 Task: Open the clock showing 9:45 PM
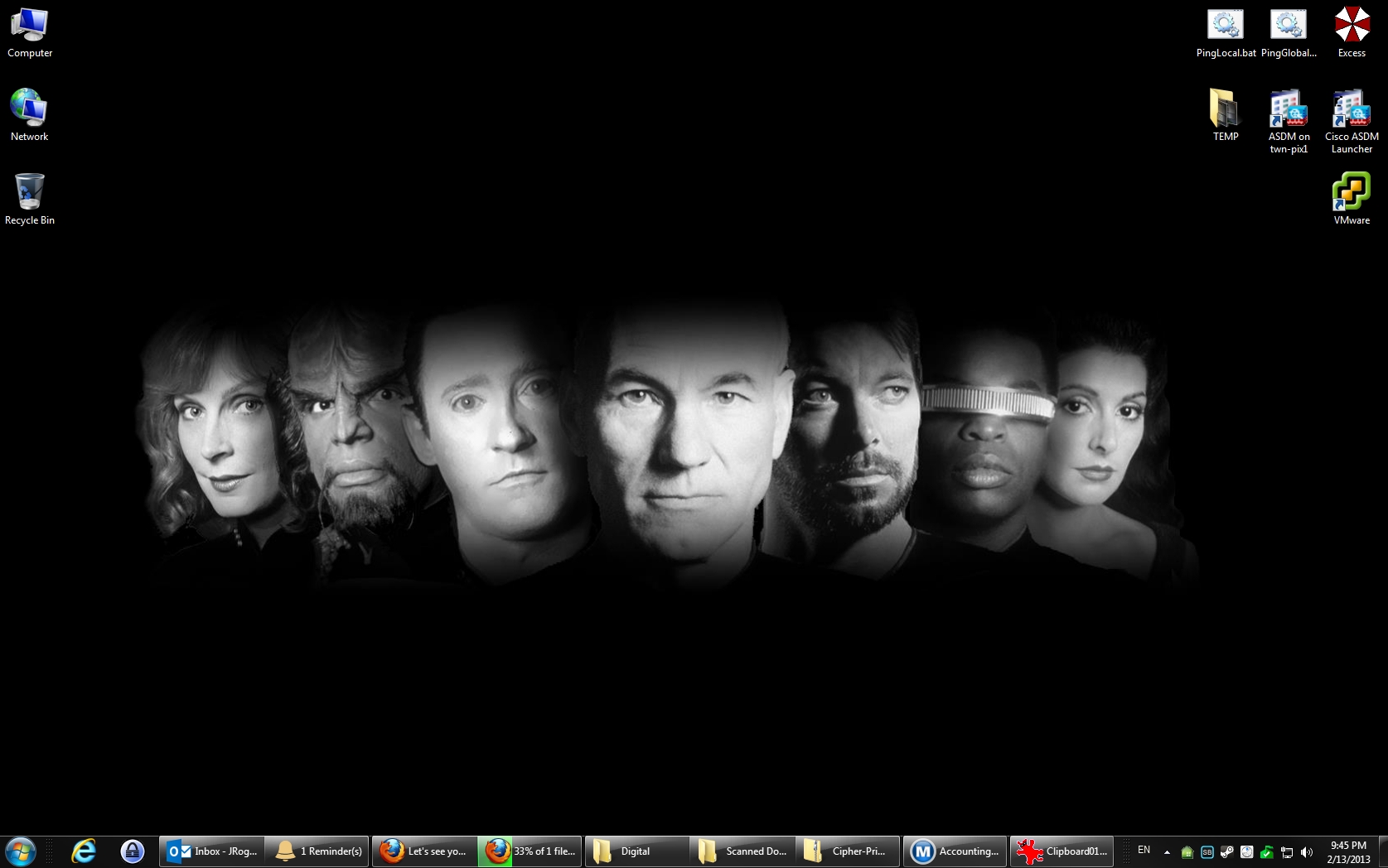(1348, 852)
